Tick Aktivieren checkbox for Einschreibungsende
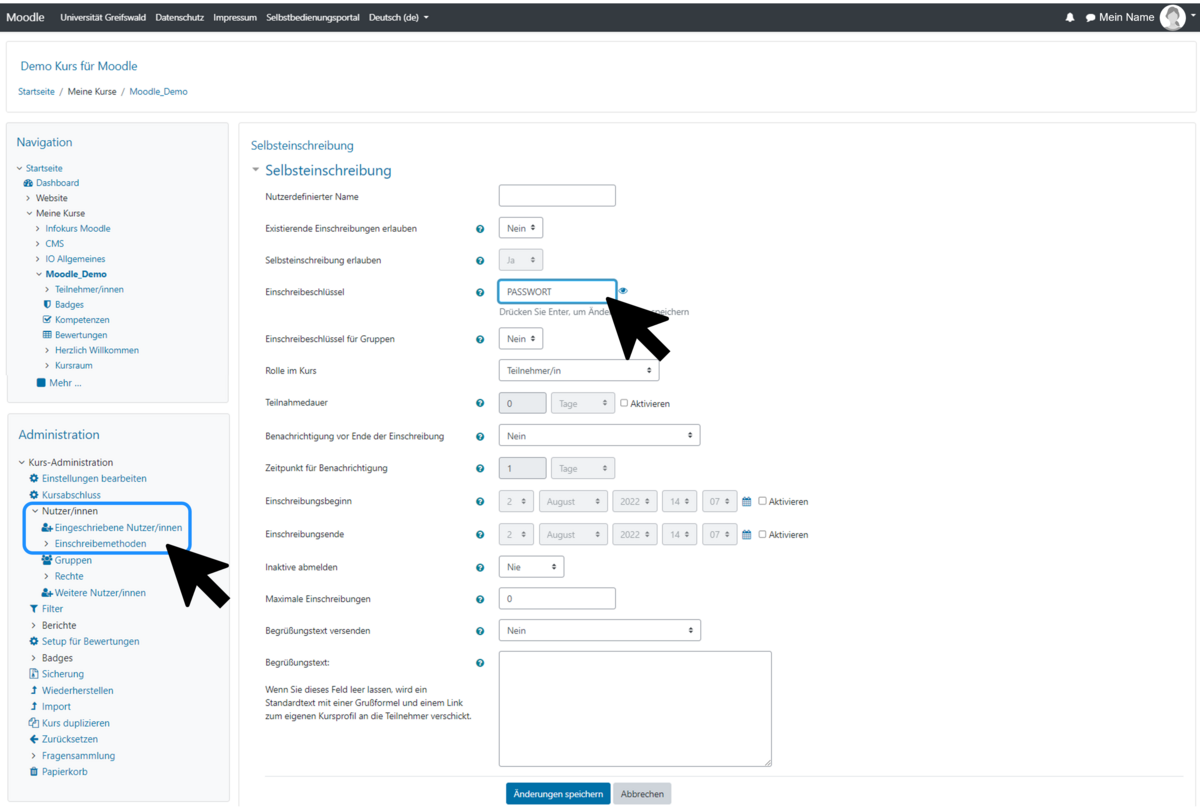1200x809 pixels. pyautogui.click(x=762, y=534)
